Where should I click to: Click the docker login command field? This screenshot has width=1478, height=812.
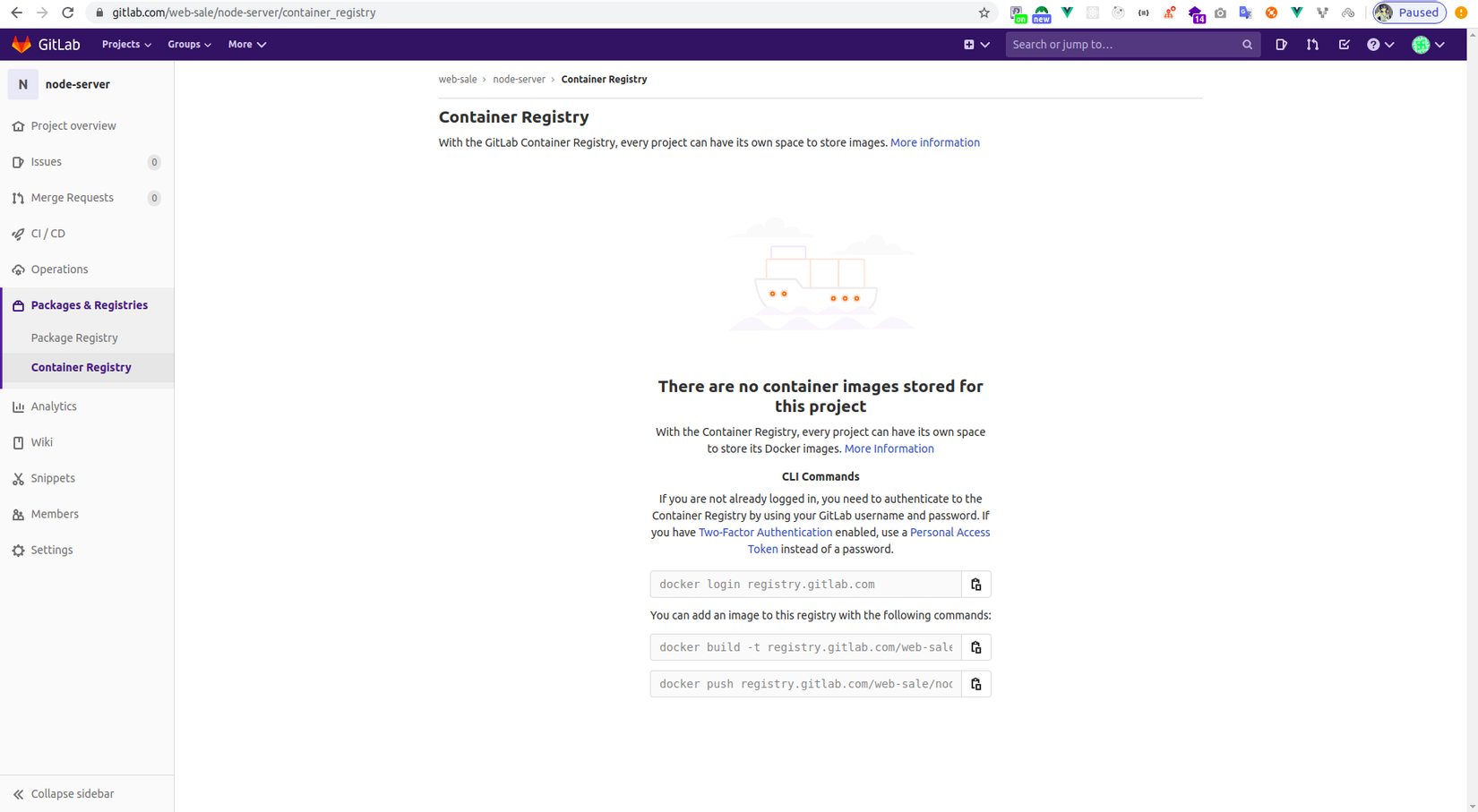(805, 585)
